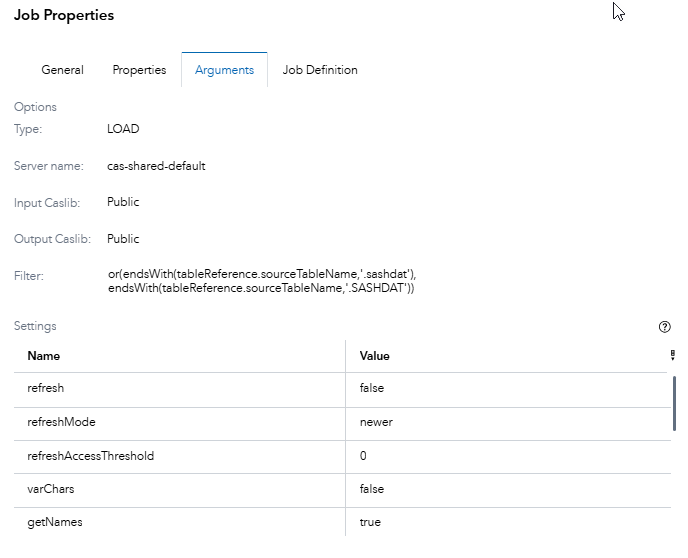The height and width of the screenshot is (558, 688).
Task: Click the Input Caslib Public value
Action: [123, 202]
